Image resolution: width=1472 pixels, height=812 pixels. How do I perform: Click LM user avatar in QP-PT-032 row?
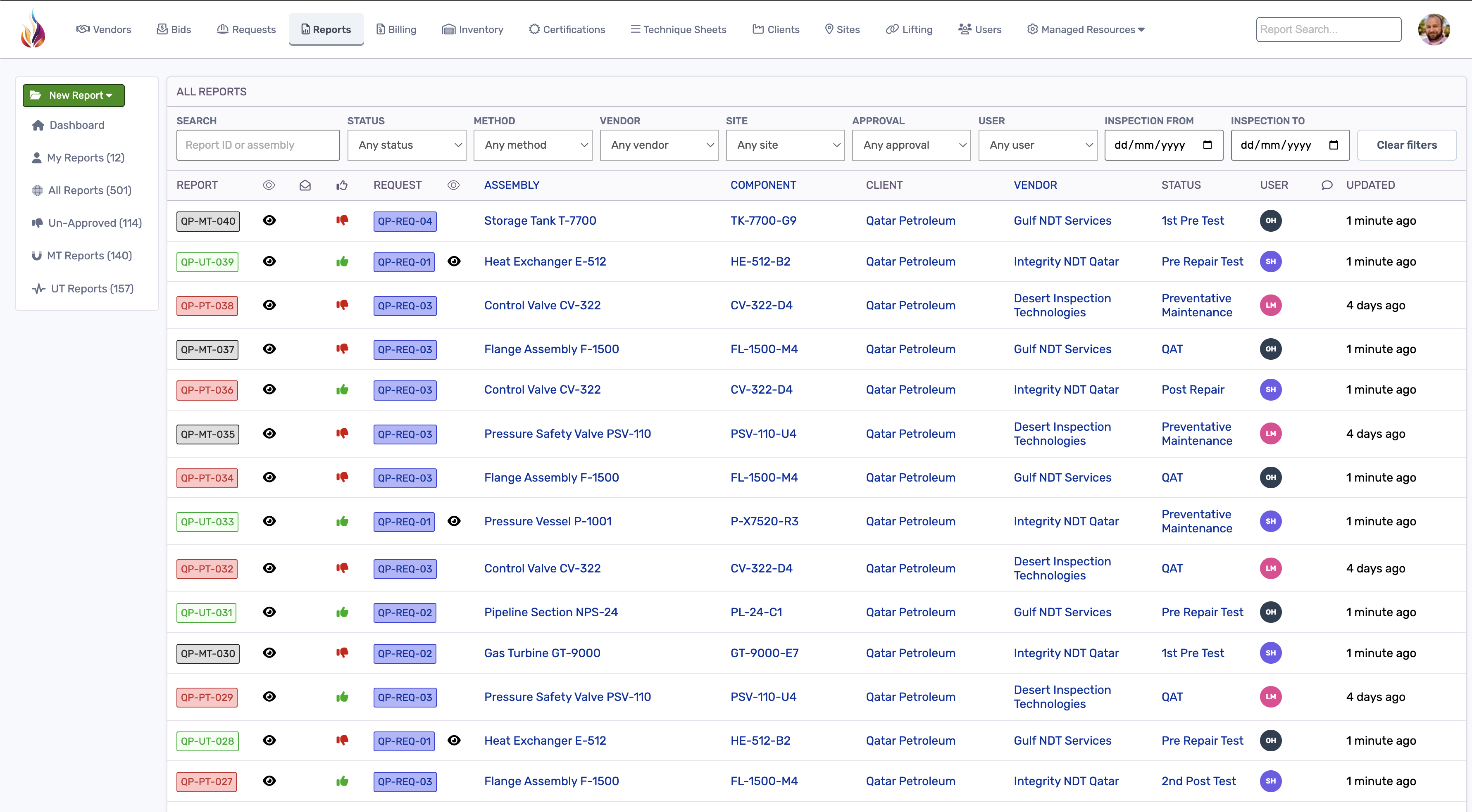(1270, 568)
